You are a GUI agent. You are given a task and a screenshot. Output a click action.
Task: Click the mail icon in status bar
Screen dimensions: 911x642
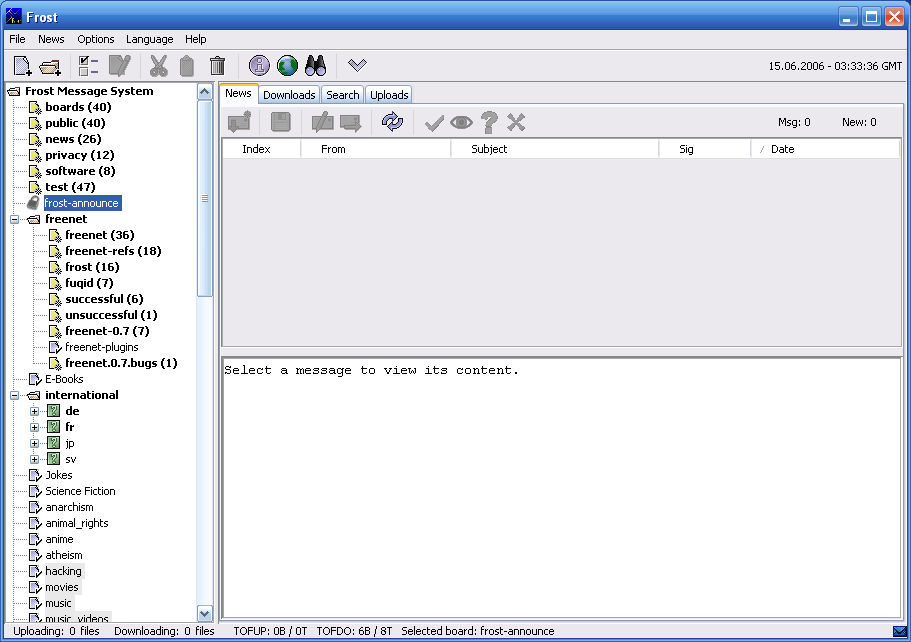[899, 631]
